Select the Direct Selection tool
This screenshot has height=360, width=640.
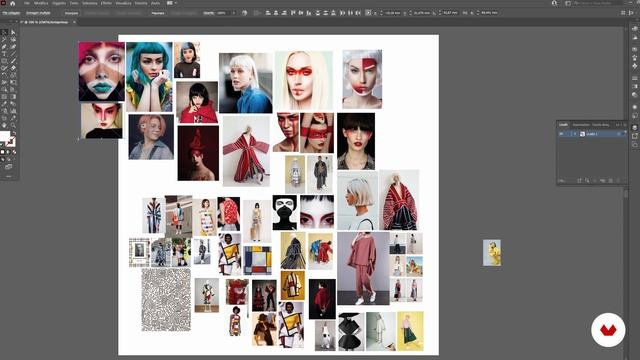click(13, 32)
